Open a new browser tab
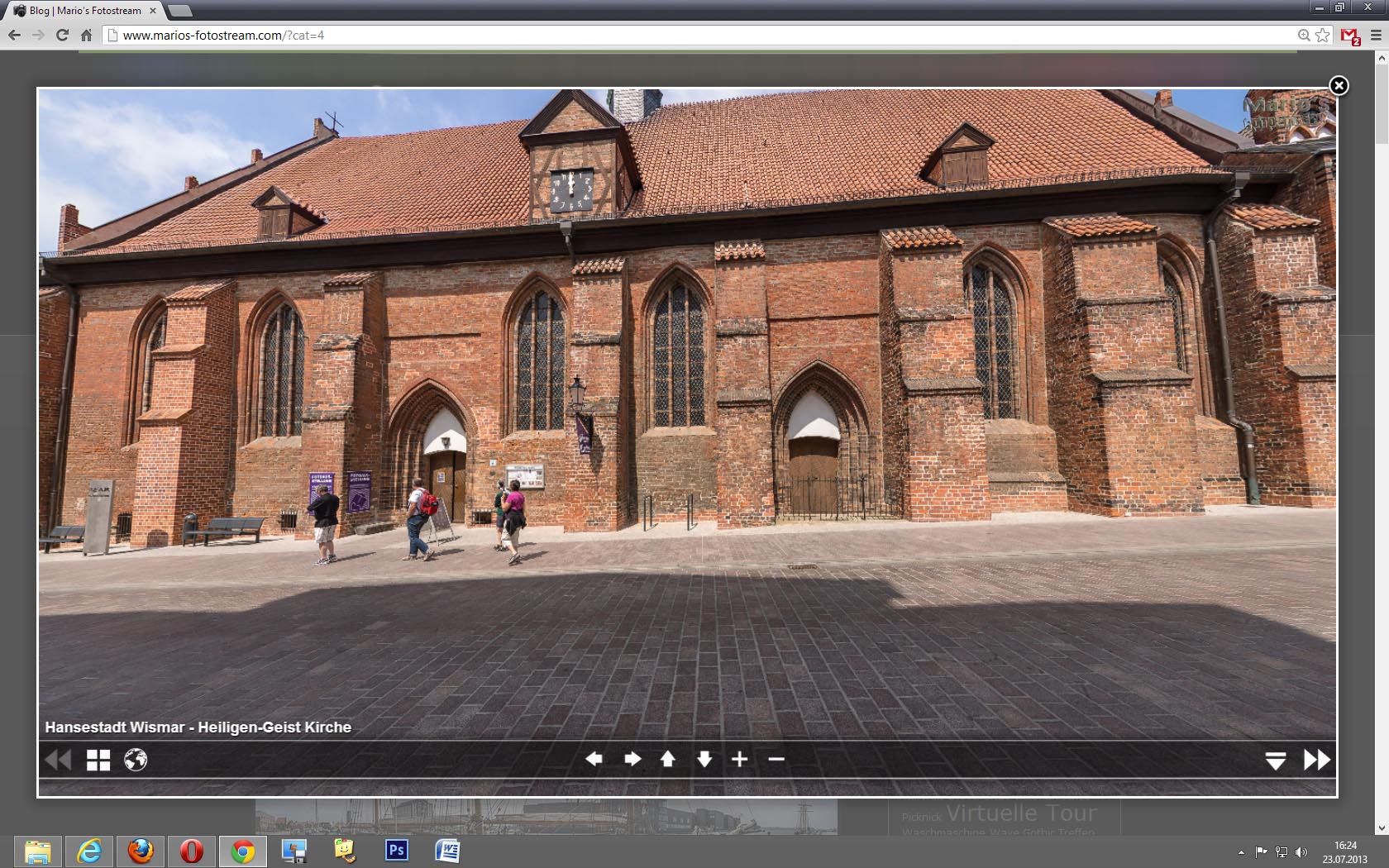This screenshot has width=1389, height=868. [x=179, y=11]
